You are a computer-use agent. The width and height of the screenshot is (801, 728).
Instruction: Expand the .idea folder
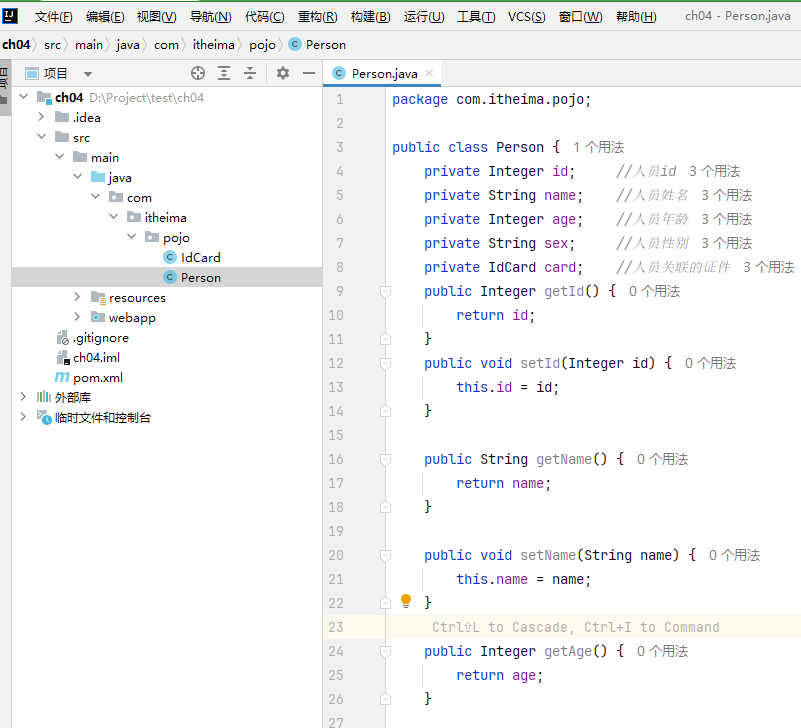41,117
